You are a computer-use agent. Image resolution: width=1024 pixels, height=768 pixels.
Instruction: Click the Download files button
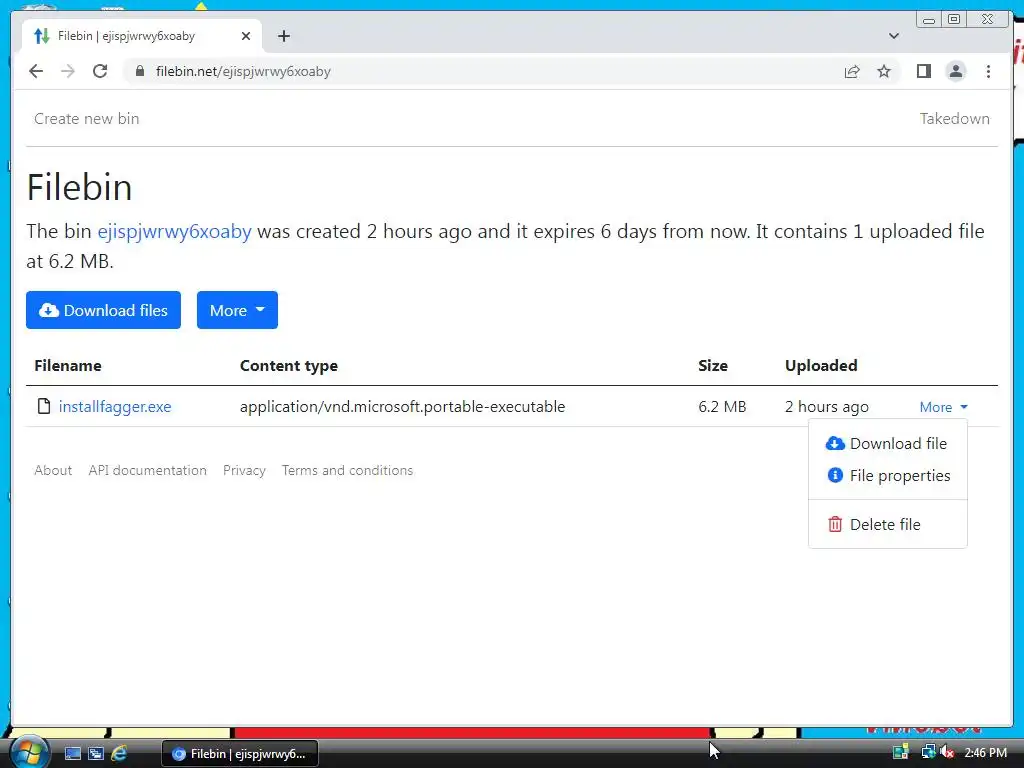[x=103, y=310]
